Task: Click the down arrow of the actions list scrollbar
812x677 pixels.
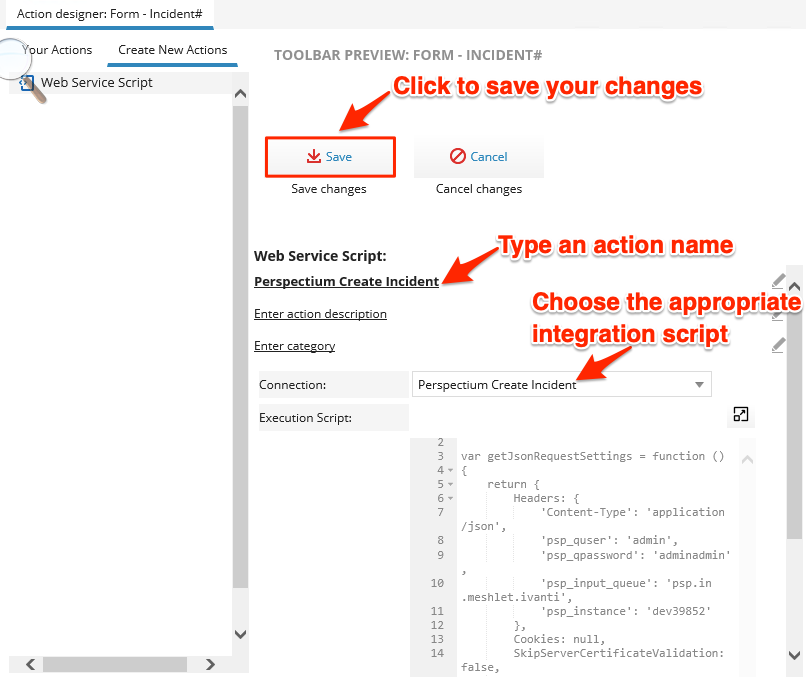Action: pos(240,634)
